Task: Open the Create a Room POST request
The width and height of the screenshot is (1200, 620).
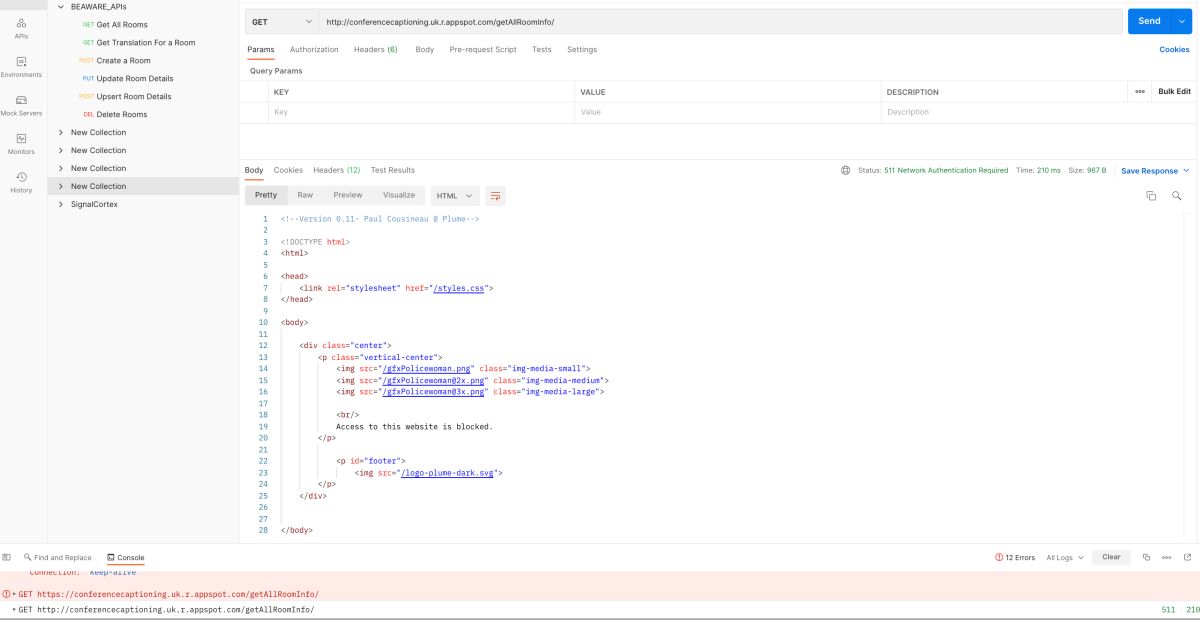Action: click(x=123, y=60)
